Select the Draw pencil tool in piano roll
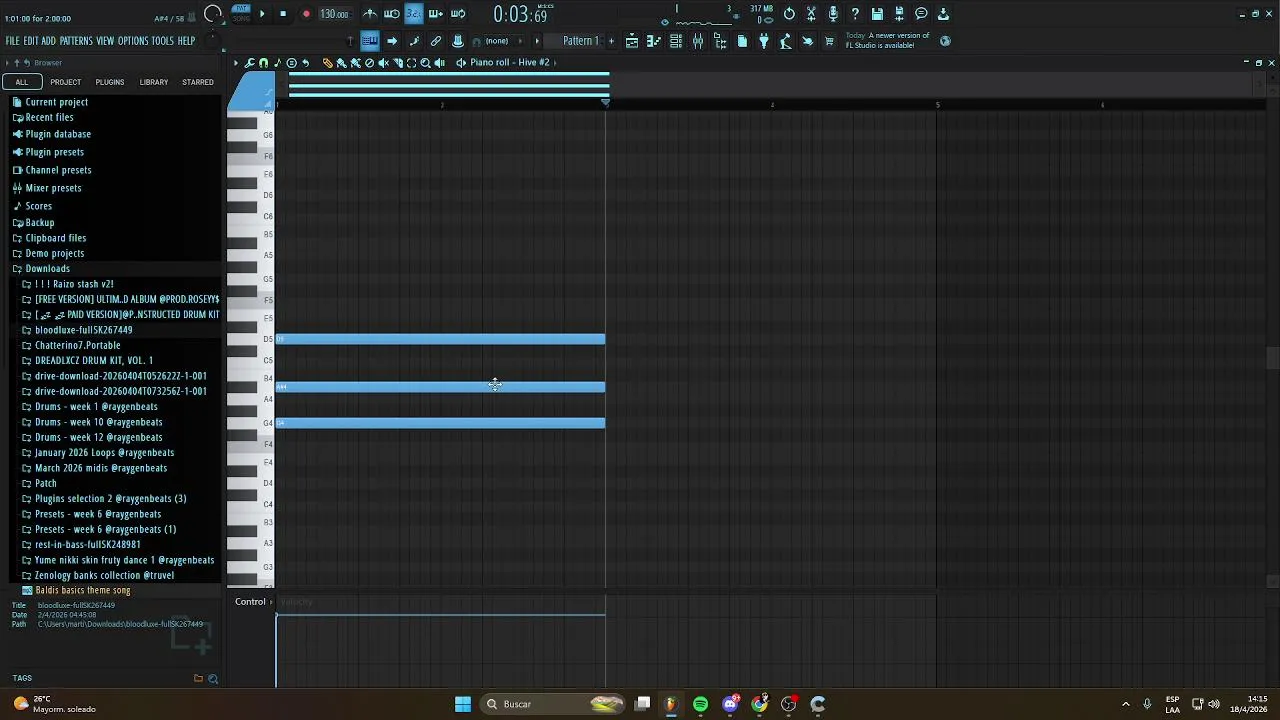 click(327, 62)
